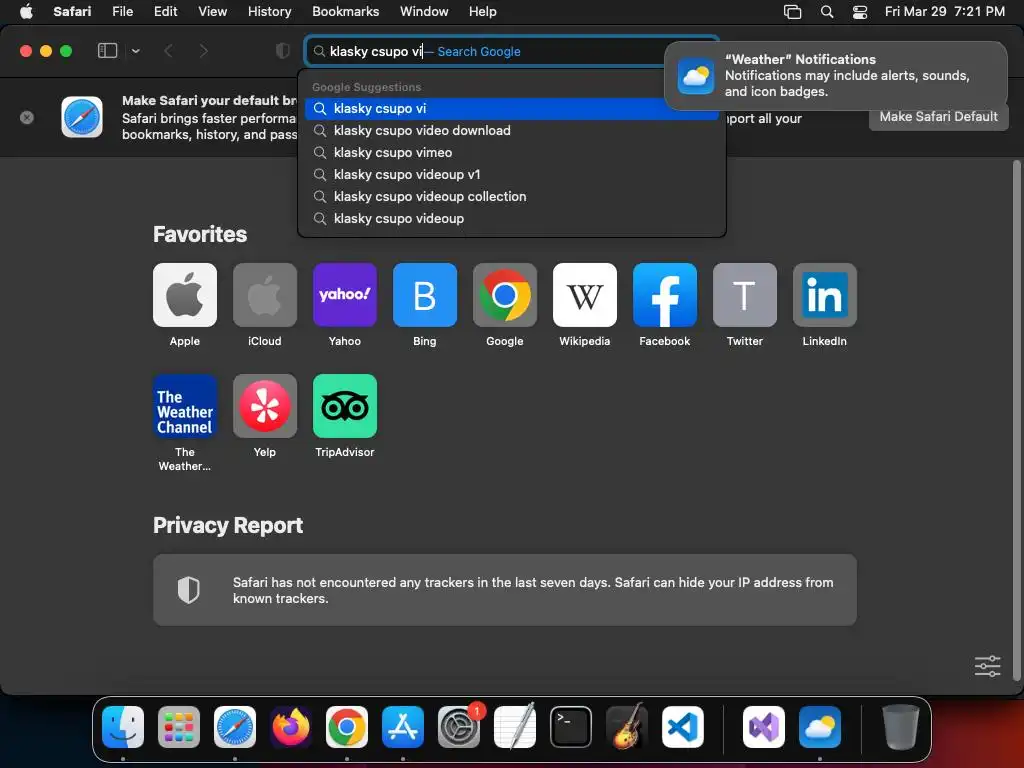The height and width of the screenshot is (768, 1024).
Task: Click the page vertical scrollbar
Action: (x=1016, y=419)
